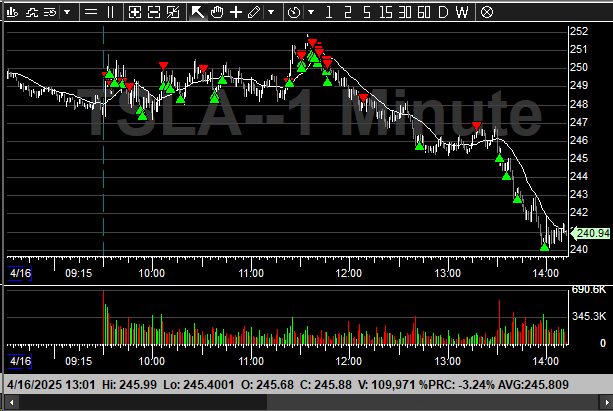This screenshot has height=411, width=613.
Task: Switch to 5 minute interval
Action: point(366,13)
